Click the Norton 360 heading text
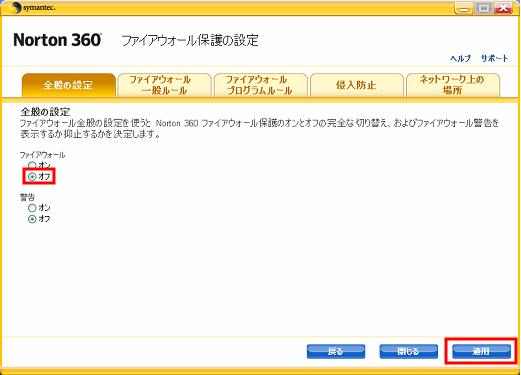Viewport: 521px width, 375px height. point(57,40)
